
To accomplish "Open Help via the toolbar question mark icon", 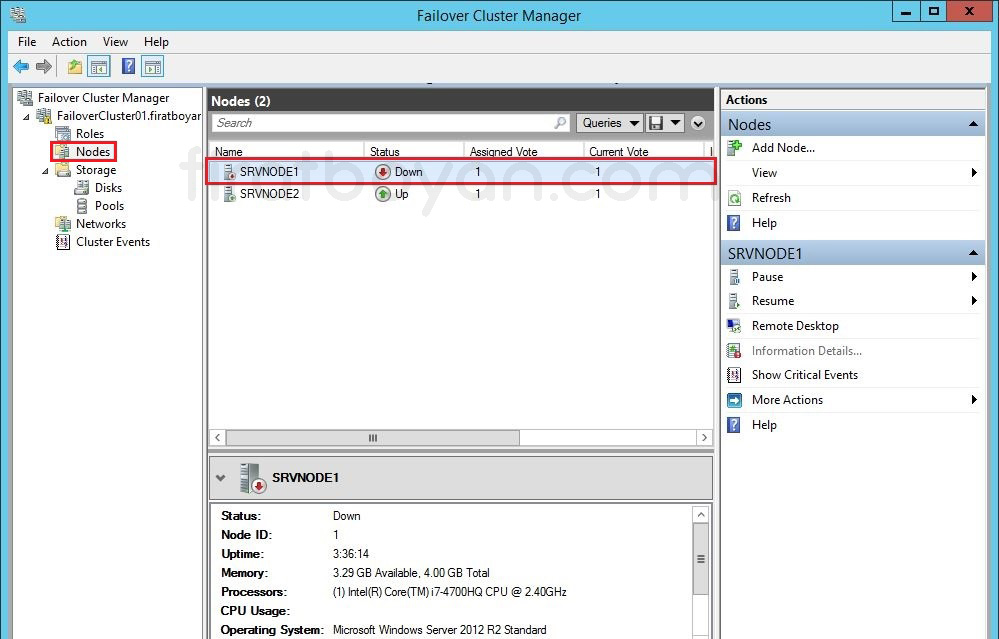I will (x=128, y=66).
